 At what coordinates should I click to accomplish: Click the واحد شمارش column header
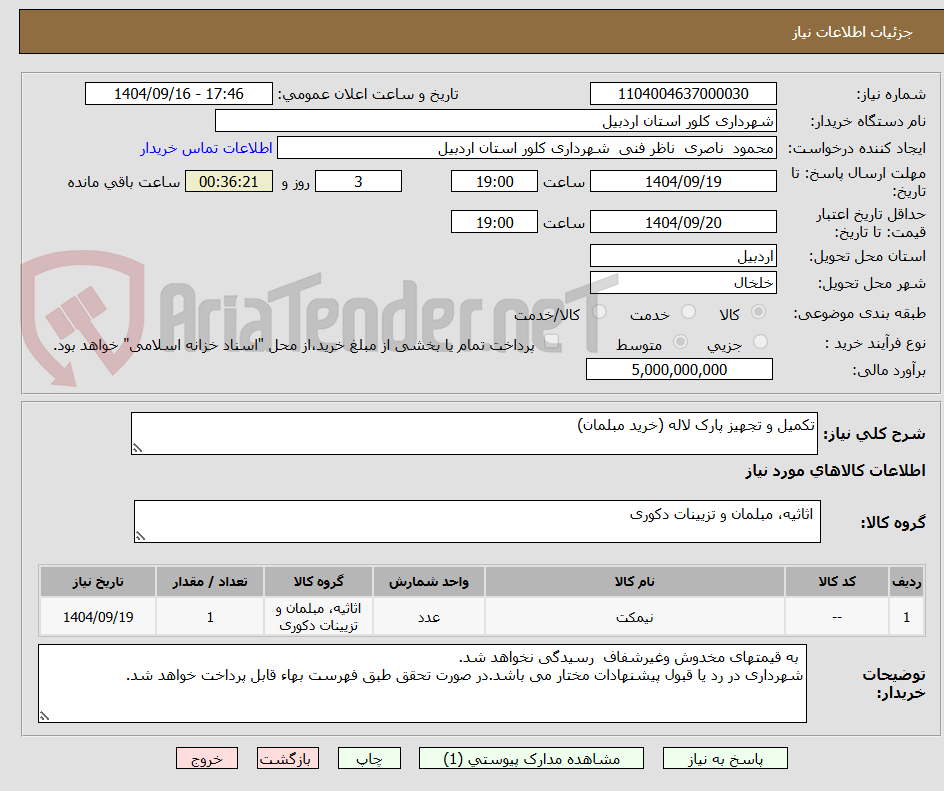click(429, 582)
